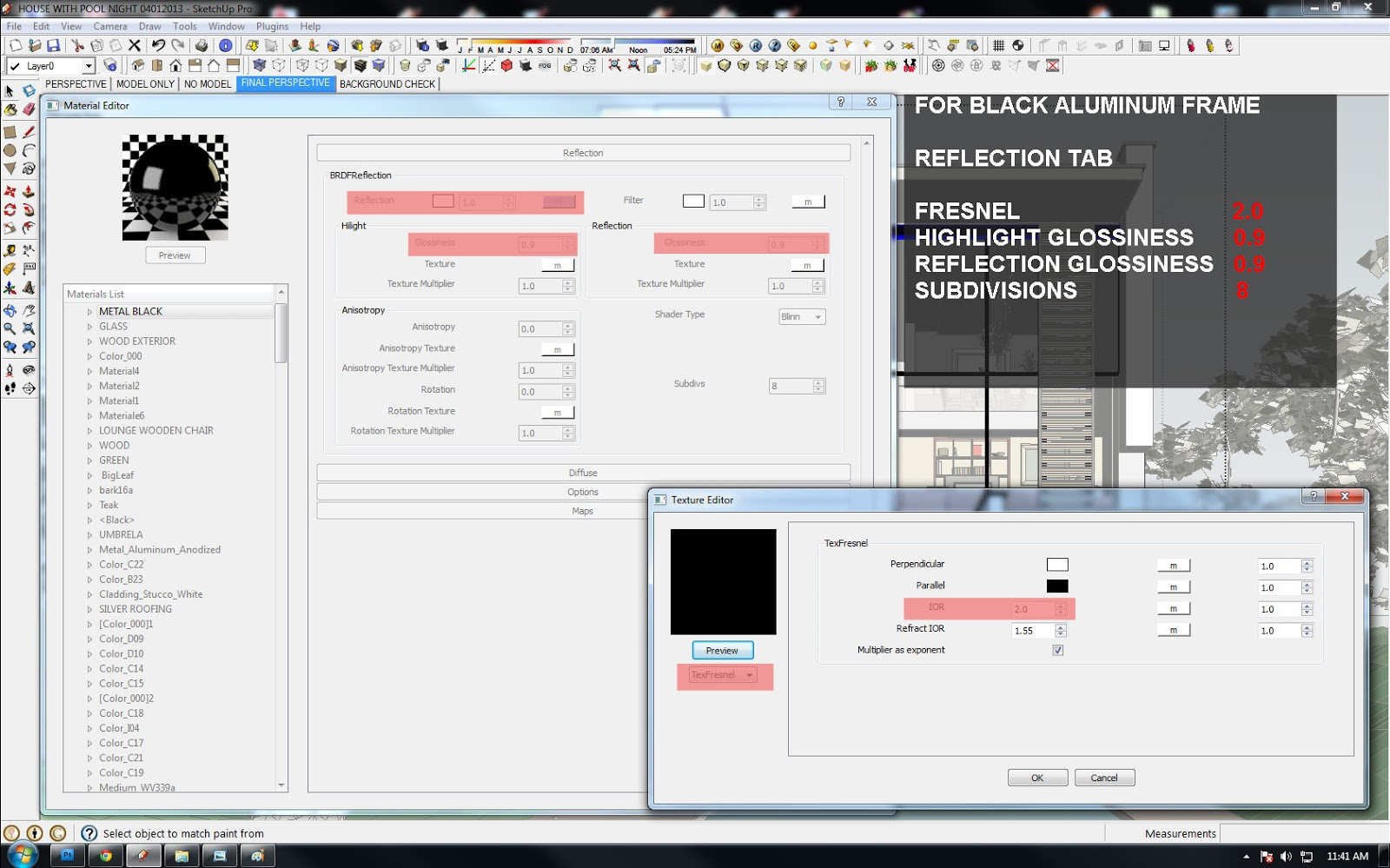Click the Print icon in toolbar

[x=202, y=45]
